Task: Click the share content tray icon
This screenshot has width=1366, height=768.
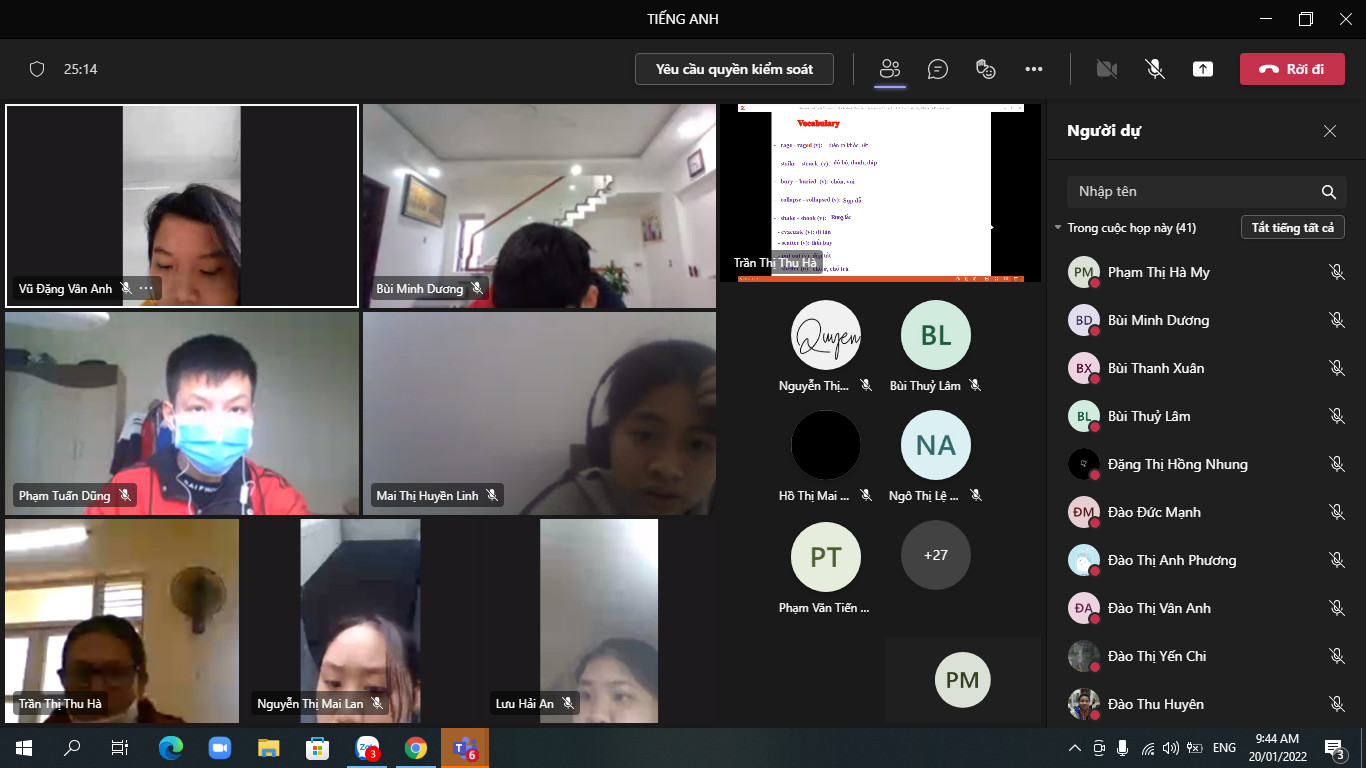Action: coord(1203,69)
